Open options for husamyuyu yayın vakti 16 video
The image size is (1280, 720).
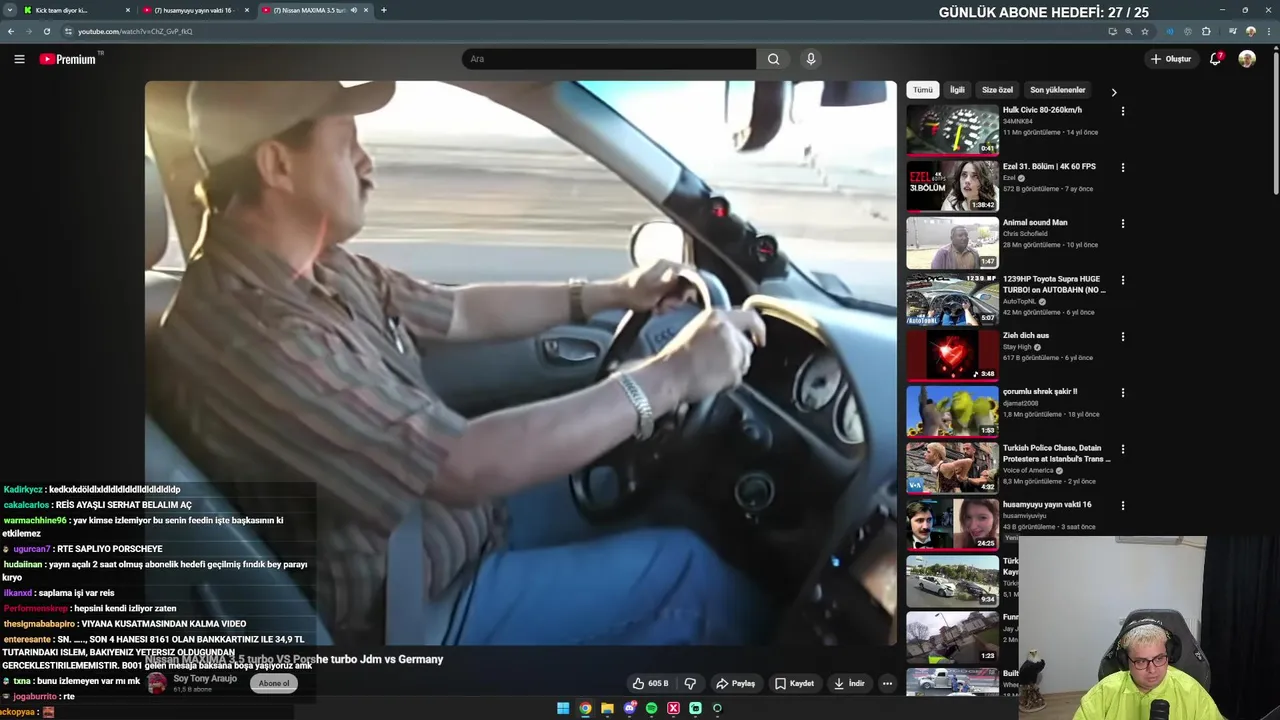[x=1123, y=506]
